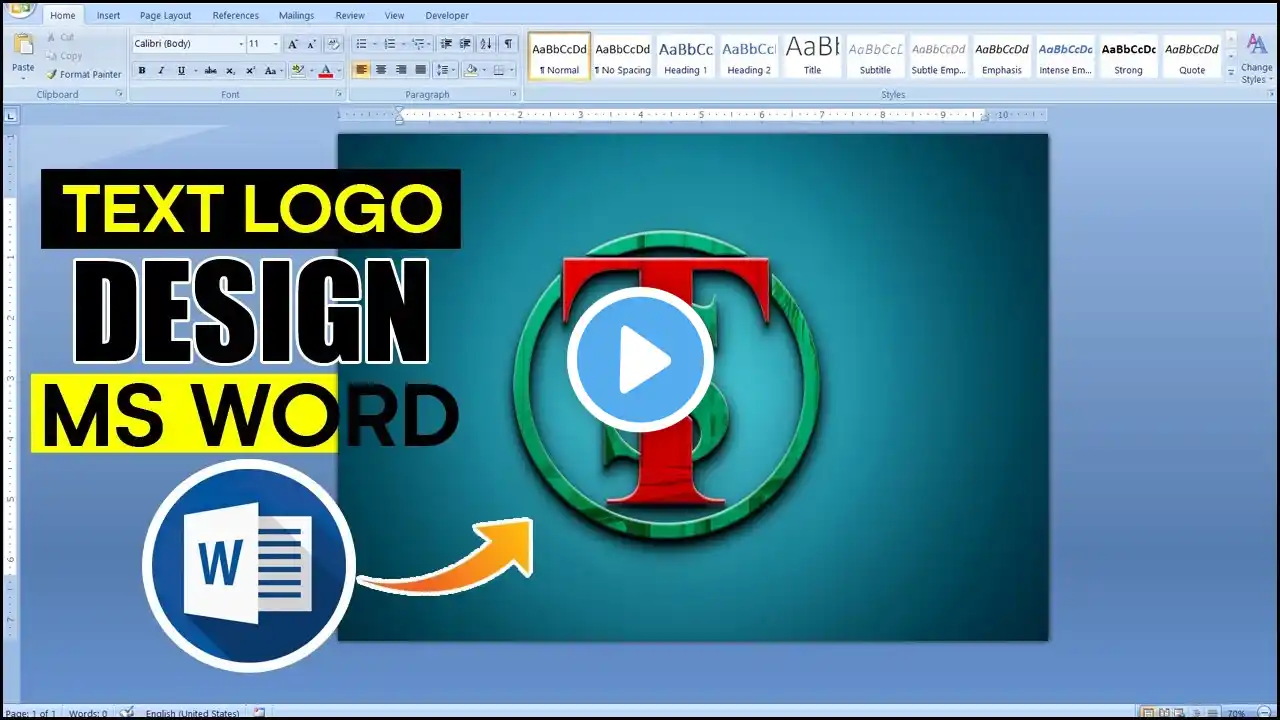Expand the Styles gallery More arrow
This screenshot has width=1280, height=720.
[x=1231, y=72]
